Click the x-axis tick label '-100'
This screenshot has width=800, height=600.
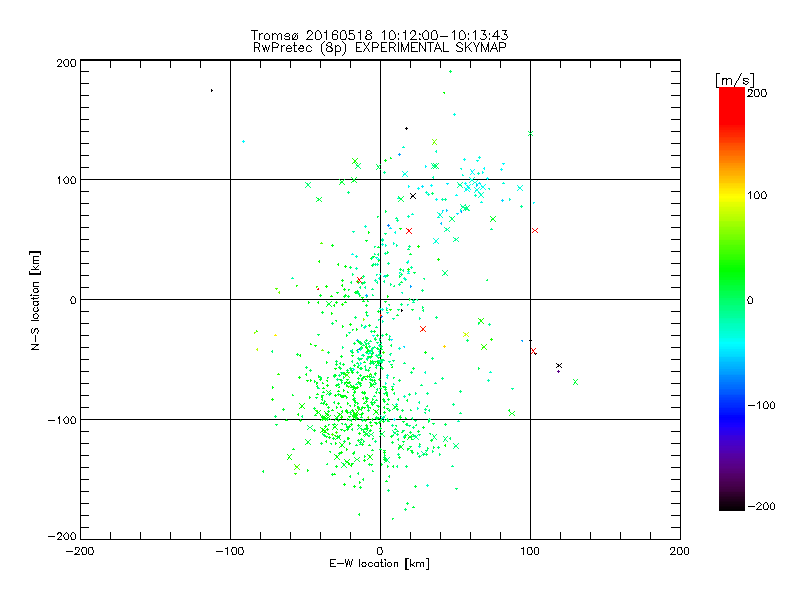(230, 551)
